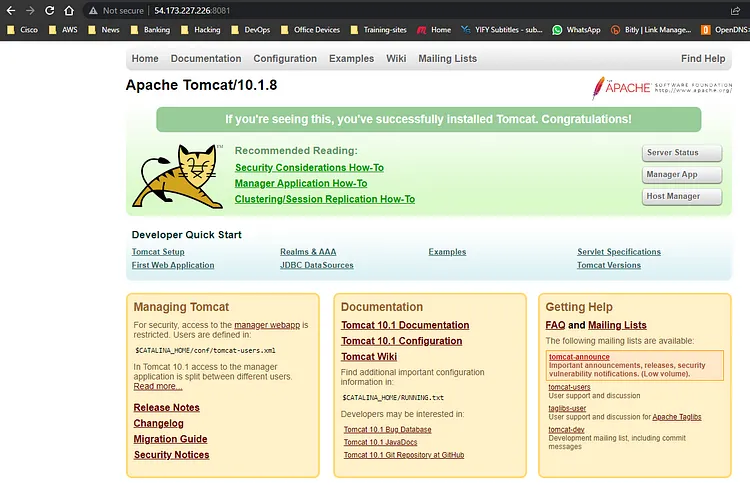The height and width of the screenshot is (485, 750).
Task: Open the Security Notices link
Action: 171,455
